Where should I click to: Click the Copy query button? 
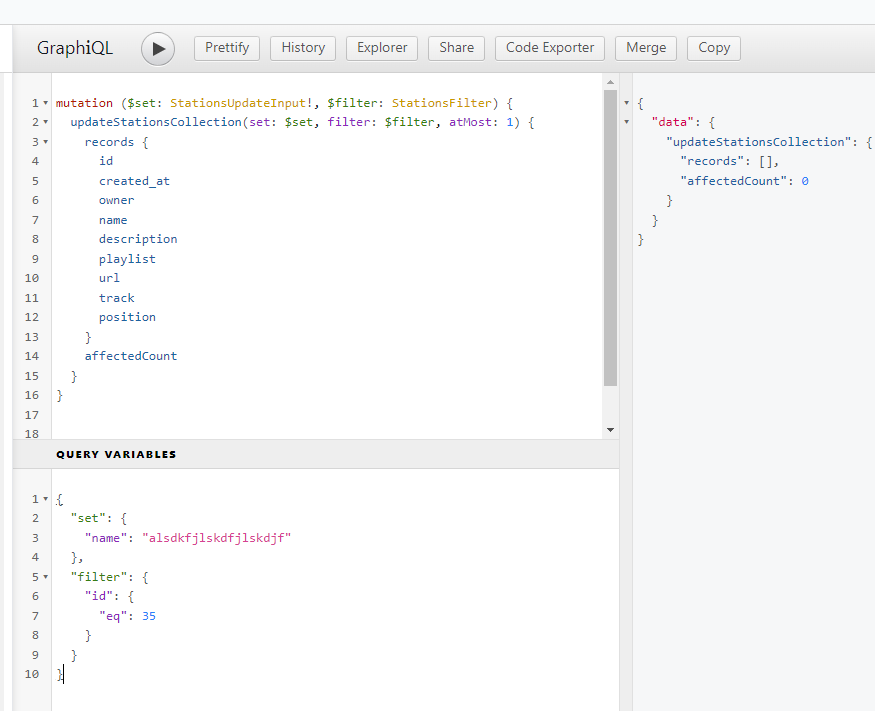click(x=714, y=48)
